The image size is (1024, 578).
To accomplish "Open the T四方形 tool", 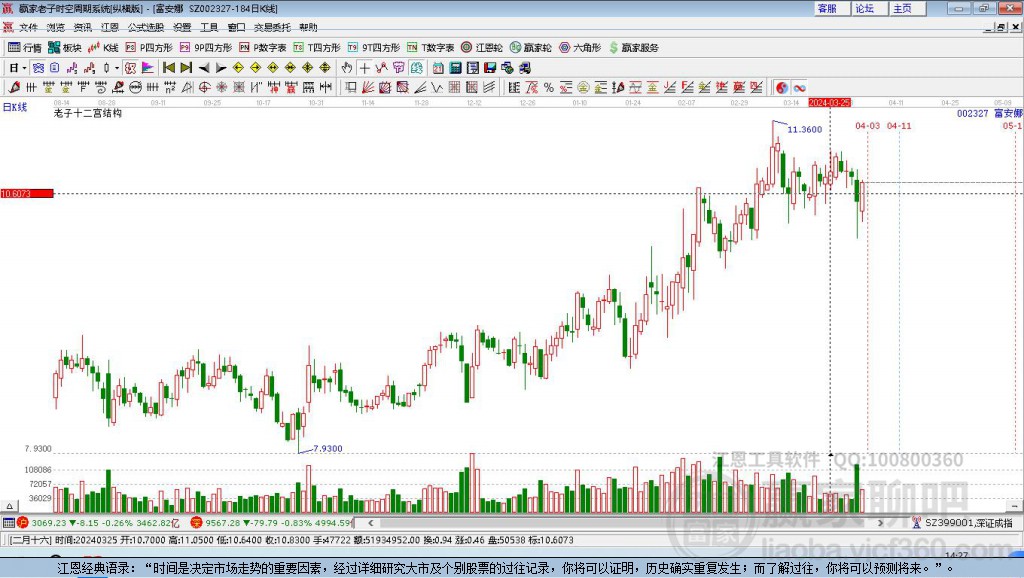I will click(317, 48).
